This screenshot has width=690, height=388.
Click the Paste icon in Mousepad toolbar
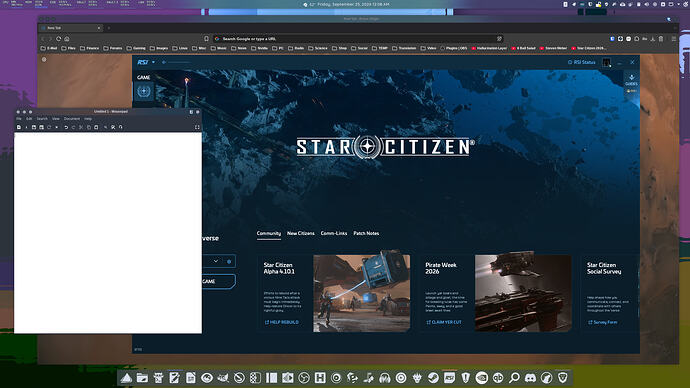click(x=96, y=127)
